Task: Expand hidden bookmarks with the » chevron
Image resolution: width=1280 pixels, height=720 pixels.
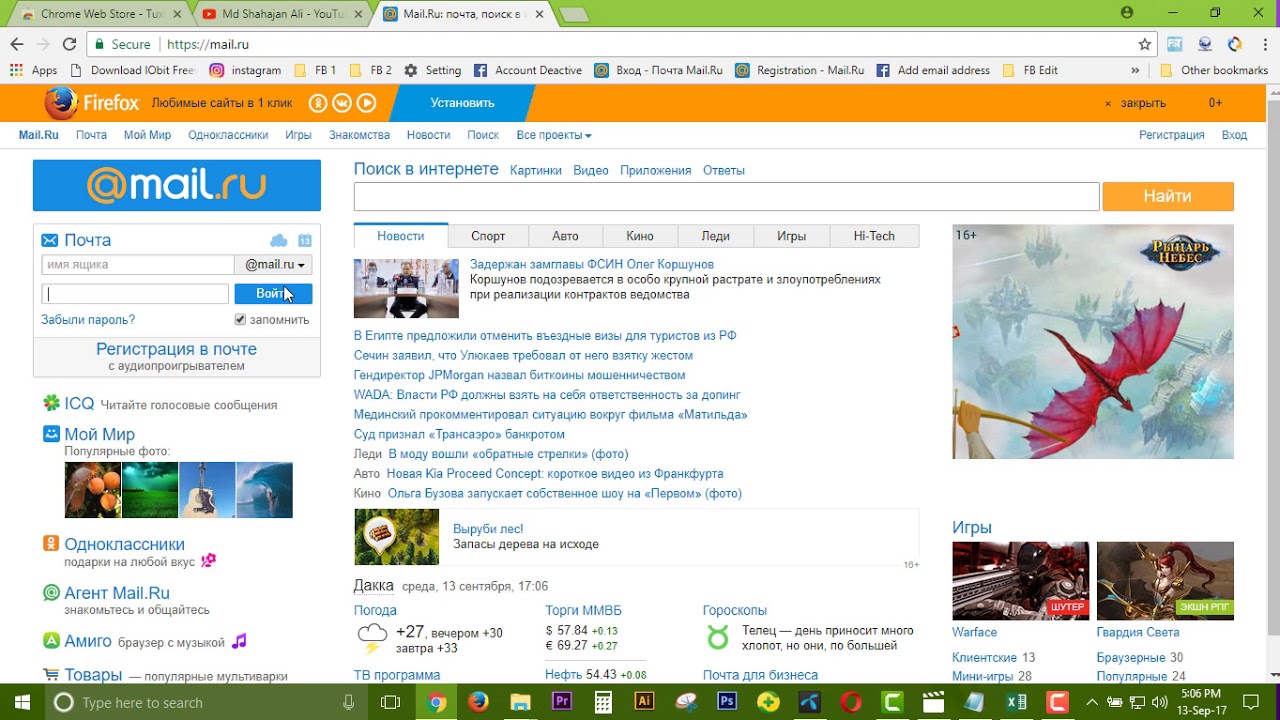Action: click(1135, 70)
